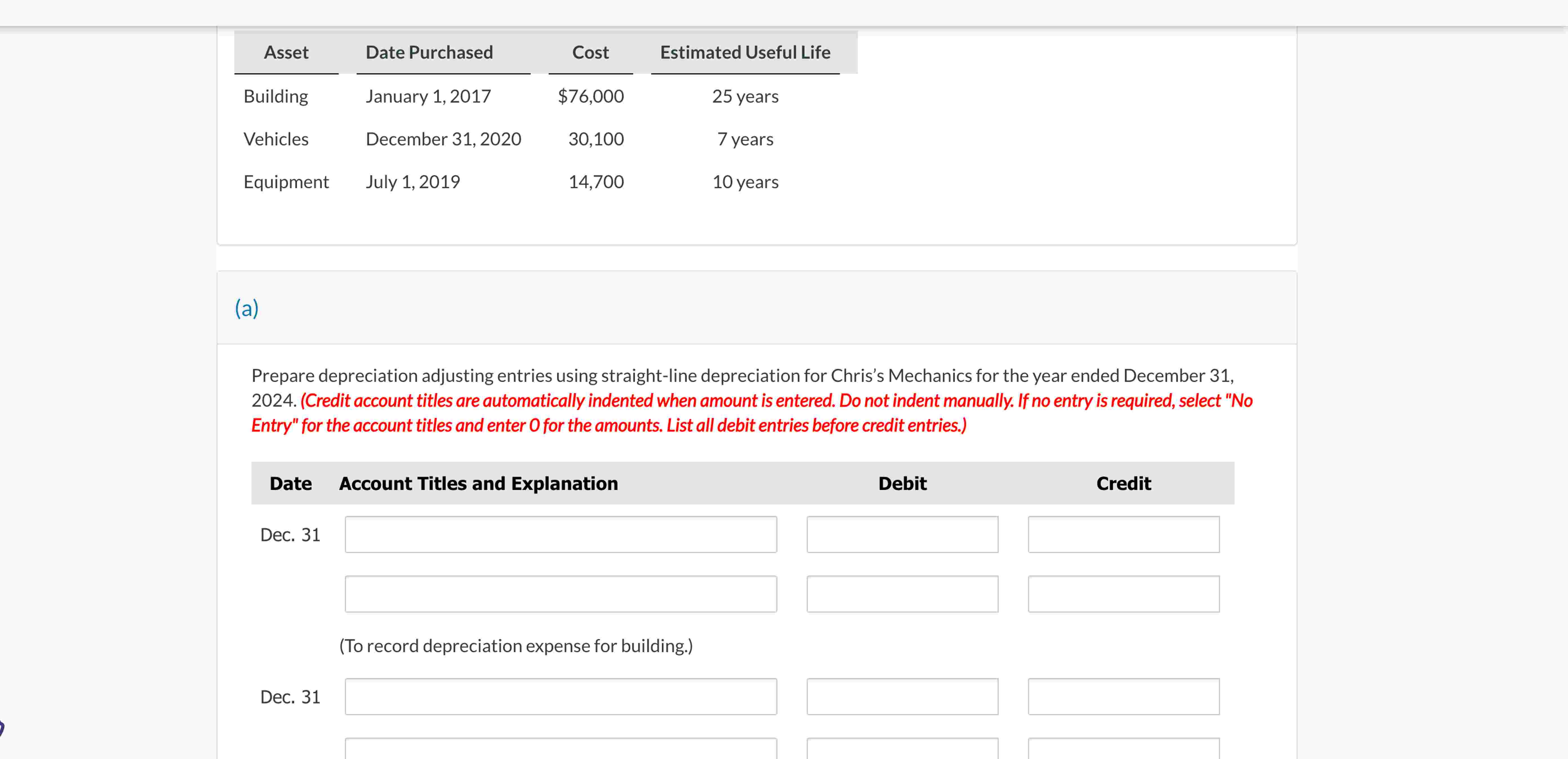1568x759 pixels.
Task: Click the Debit field in the second row
Action: 902,593
